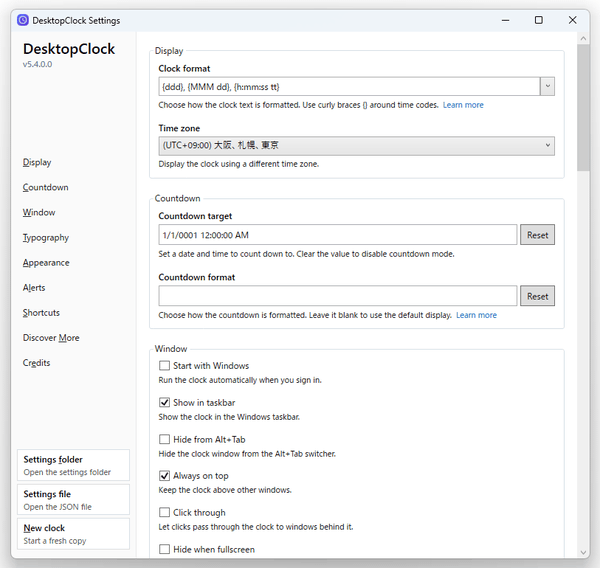
Task: Expand the Time zone combo box
Action: pyautogui.click(x=356, y=145)
